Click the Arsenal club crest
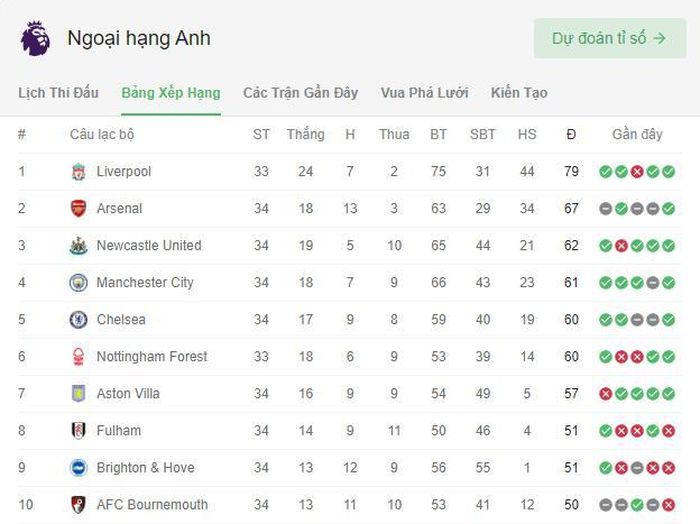700x524 pixels. (79, 208)
